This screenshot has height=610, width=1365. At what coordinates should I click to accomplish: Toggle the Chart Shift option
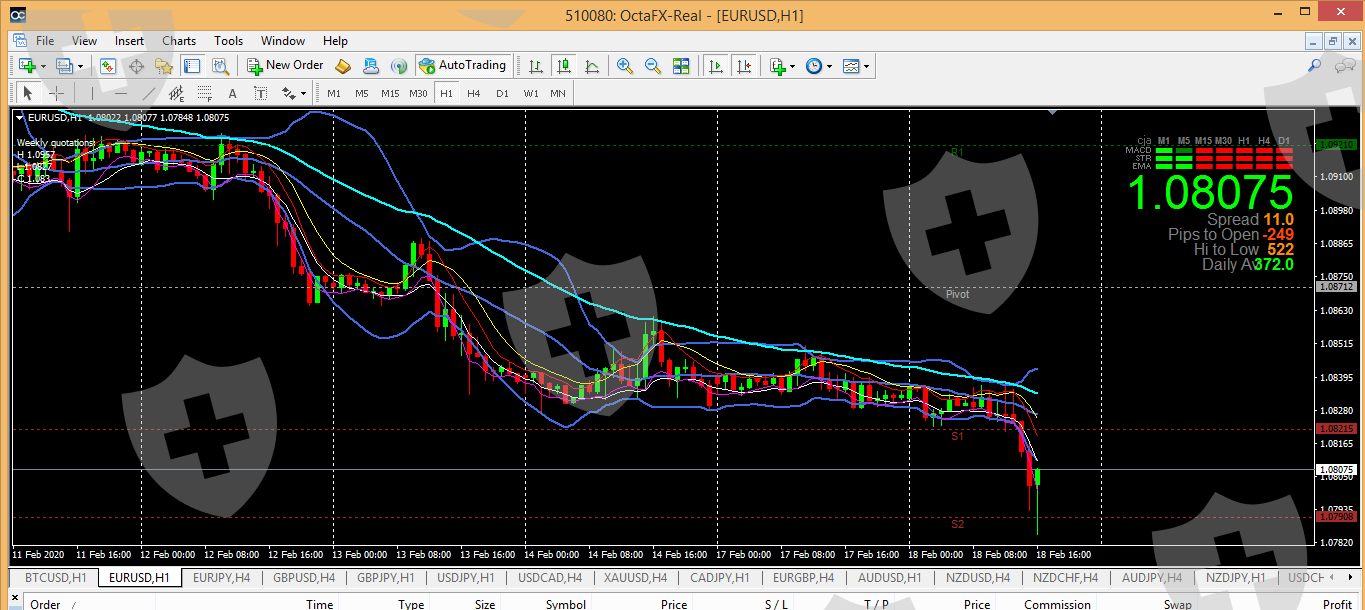(x=743, y=66)
